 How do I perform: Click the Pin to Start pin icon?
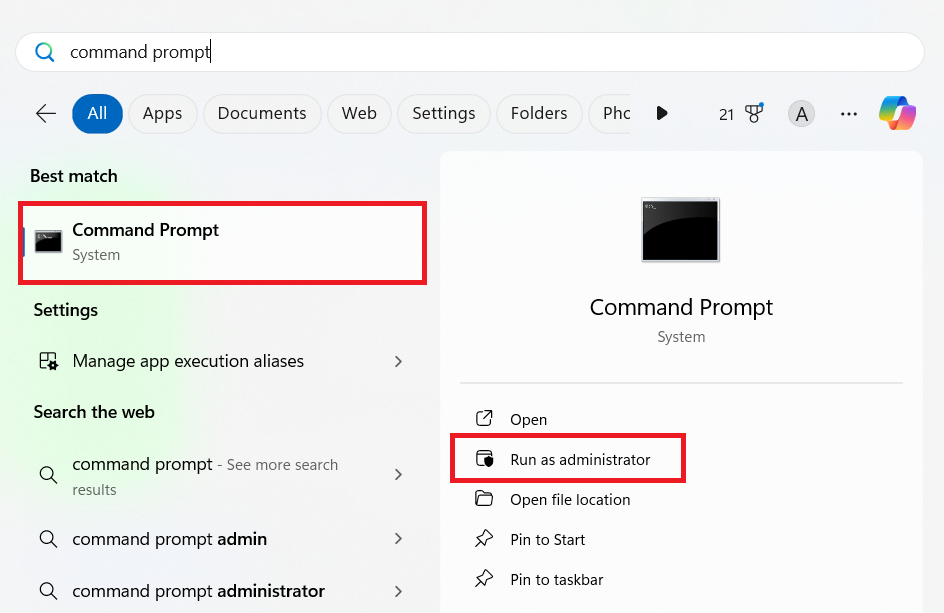pyautogui.click(x=484, y=538)
